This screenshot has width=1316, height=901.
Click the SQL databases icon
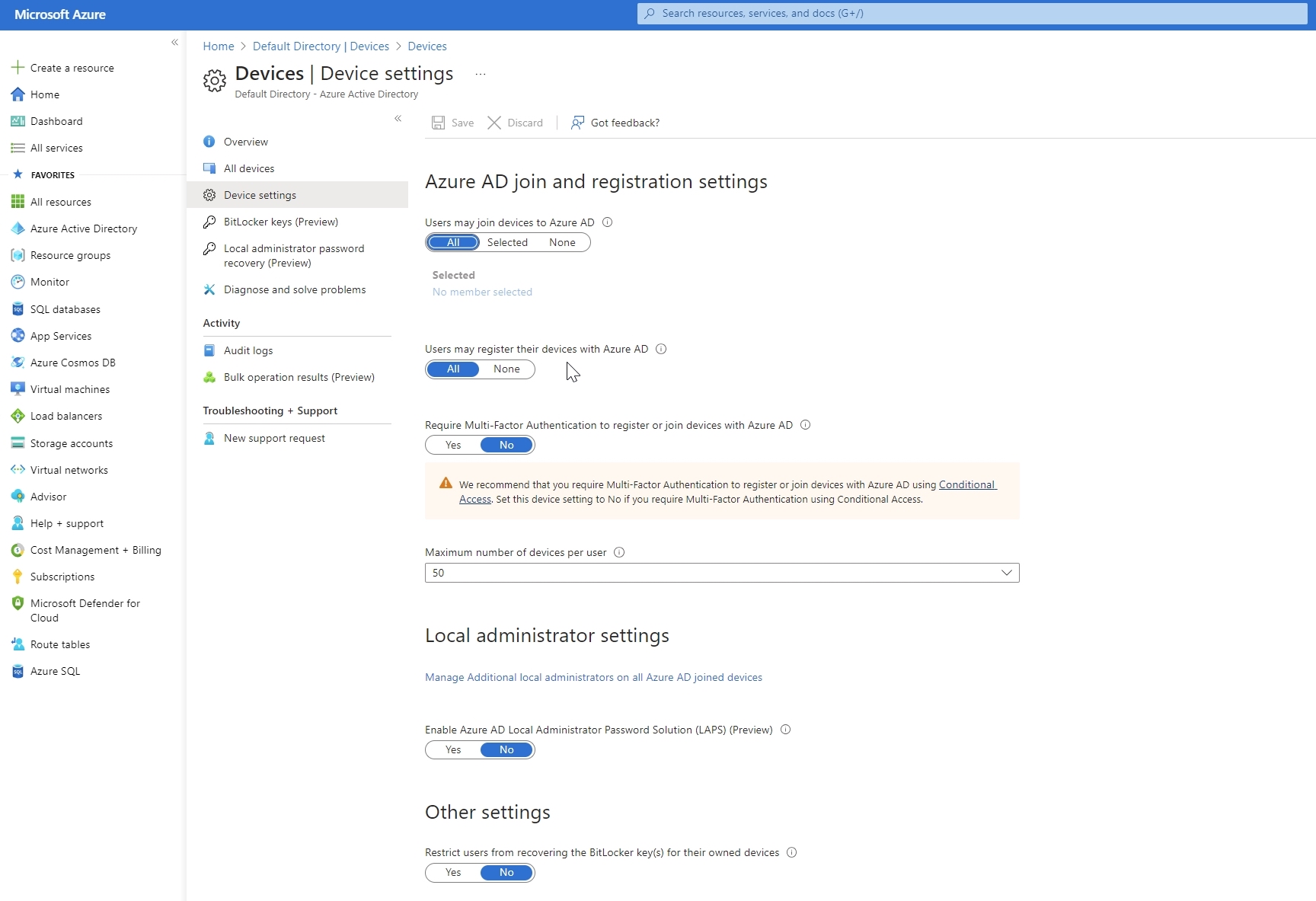[x=18, y=309]
